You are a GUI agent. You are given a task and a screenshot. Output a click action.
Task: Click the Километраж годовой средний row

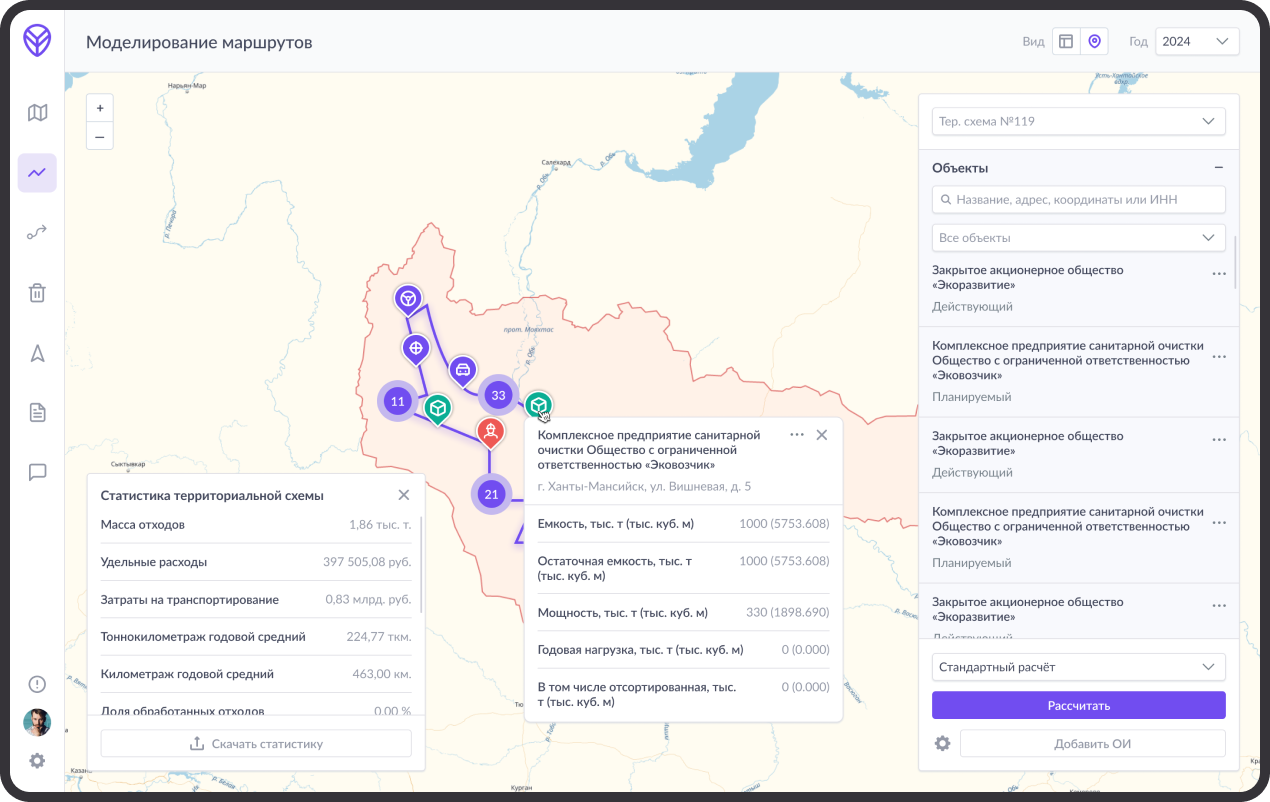pyautogui.click(x=256, y=674)
